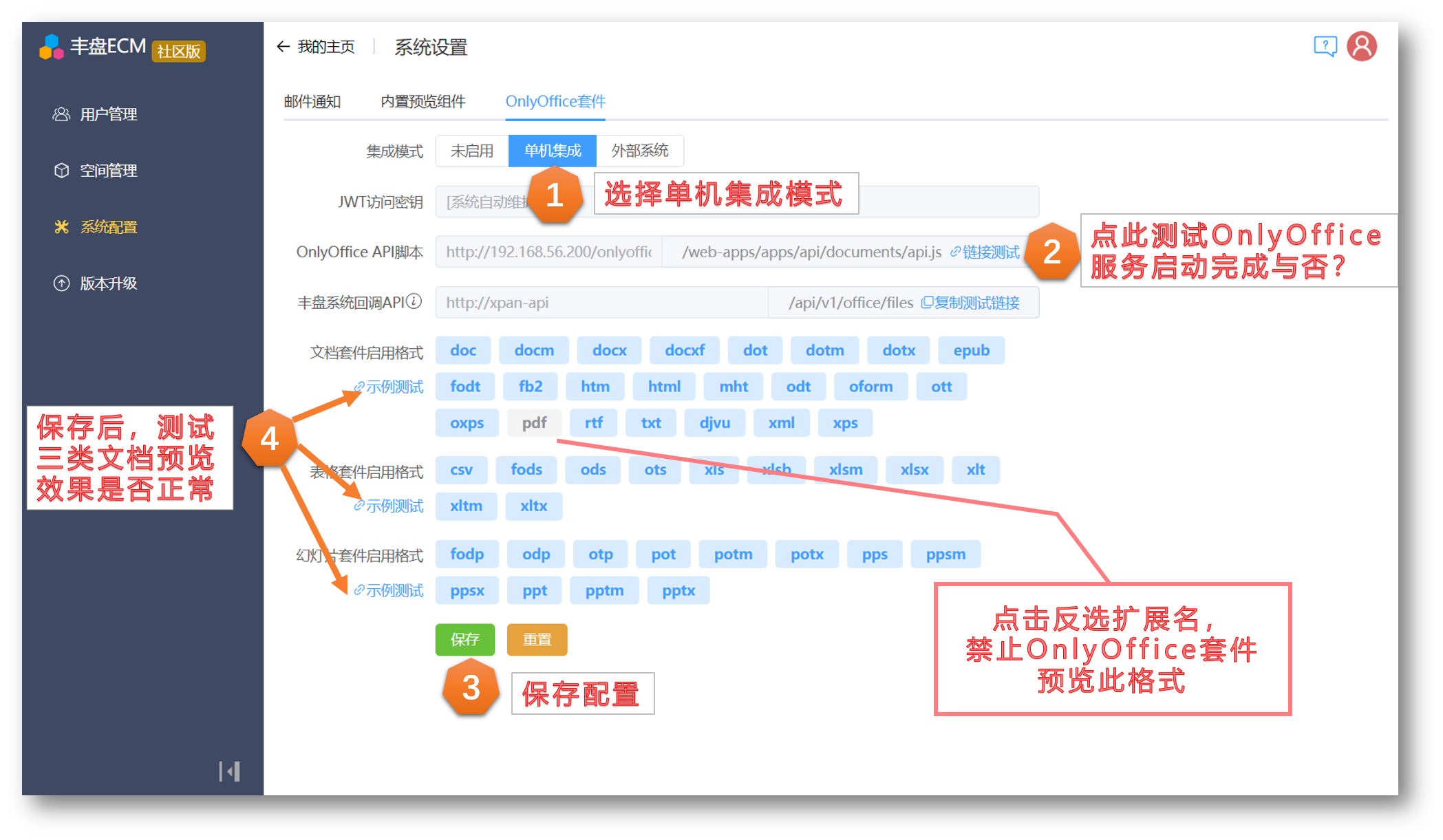Switch to the 邮件通知 tab
The height and width of the screenshot is (840, 1443).
point(312,102)
